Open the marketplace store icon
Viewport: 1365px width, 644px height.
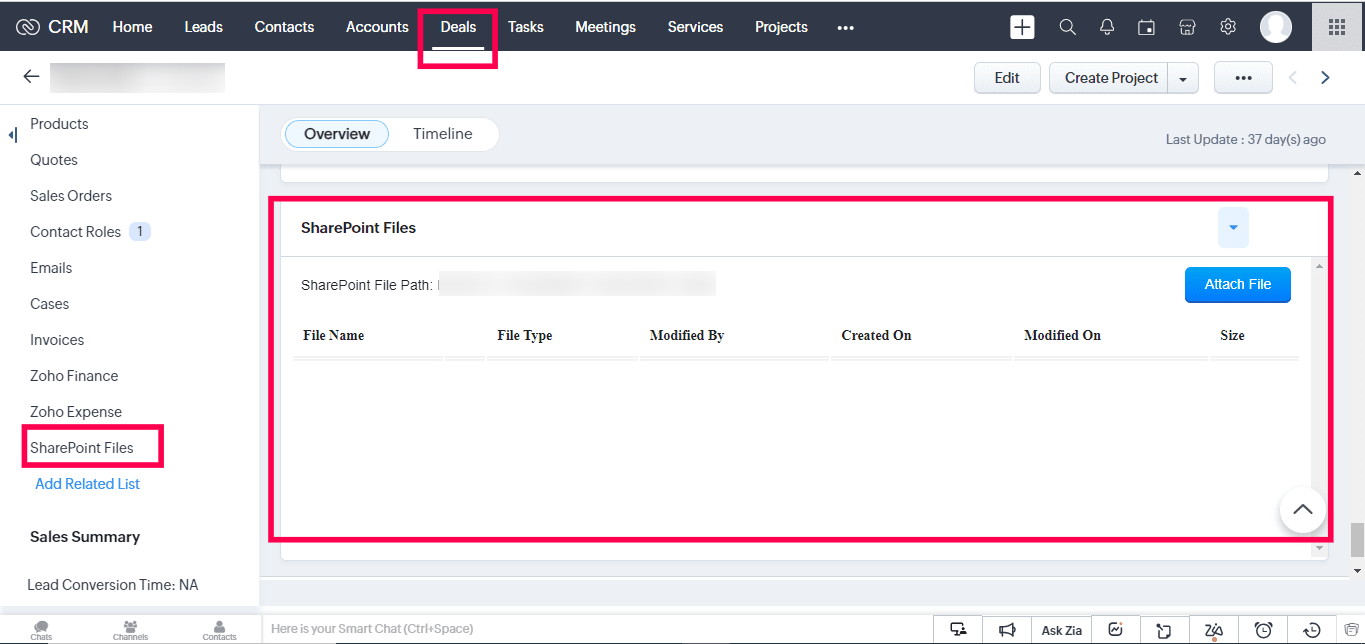pyautogui.click(x=1187, y=27)
